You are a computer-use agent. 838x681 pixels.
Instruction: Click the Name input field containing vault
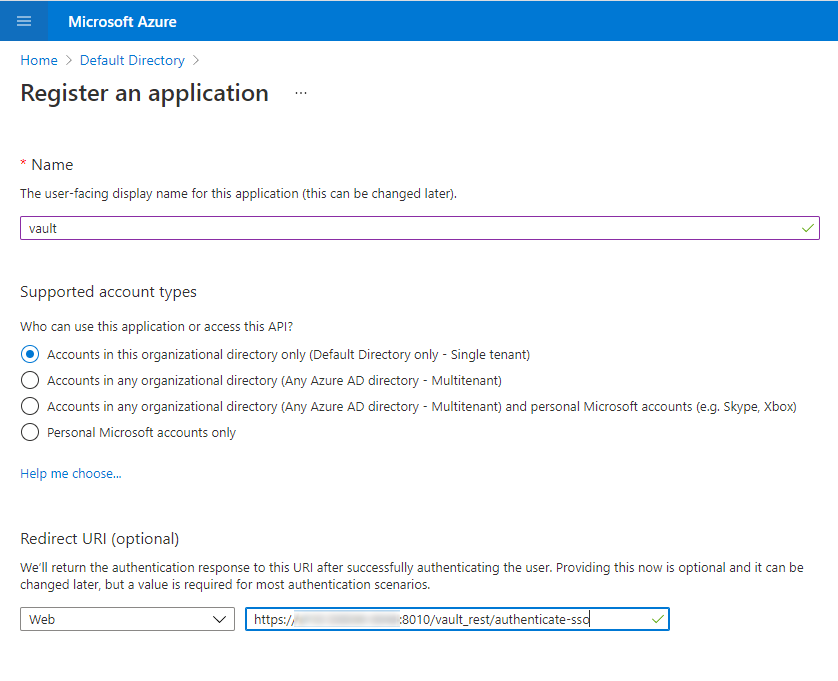[420, 228]
